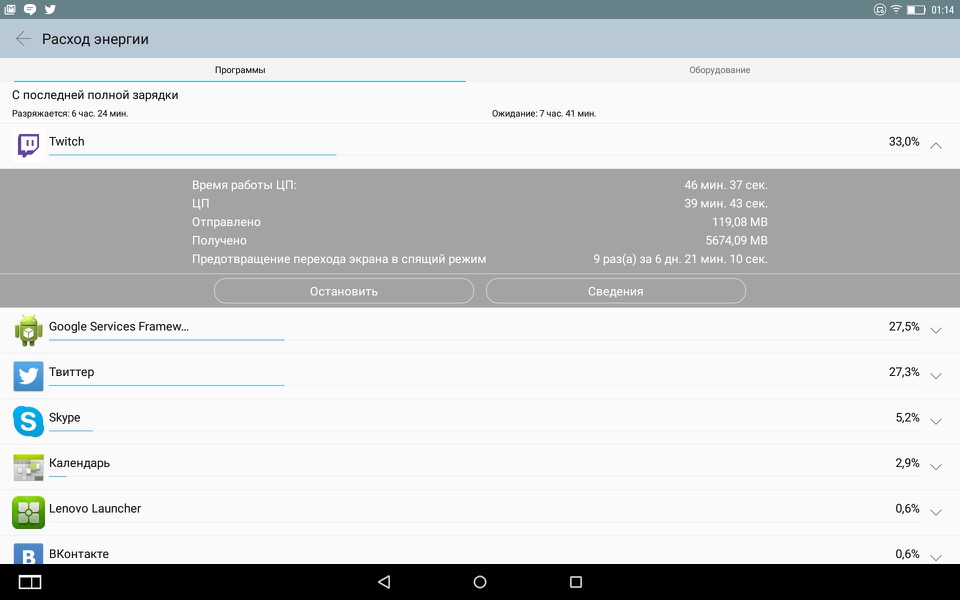960x600 pixels.
Task: Tap the 01:14 clock in status bar
Action: tap(942, 10)
